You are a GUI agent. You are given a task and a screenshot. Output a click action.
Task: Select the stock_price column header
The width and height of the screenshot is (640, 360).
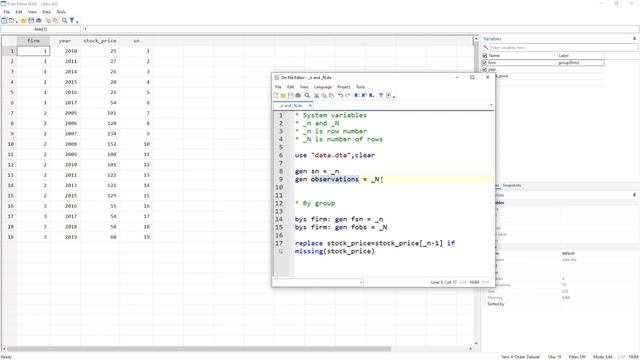point(100,41)
